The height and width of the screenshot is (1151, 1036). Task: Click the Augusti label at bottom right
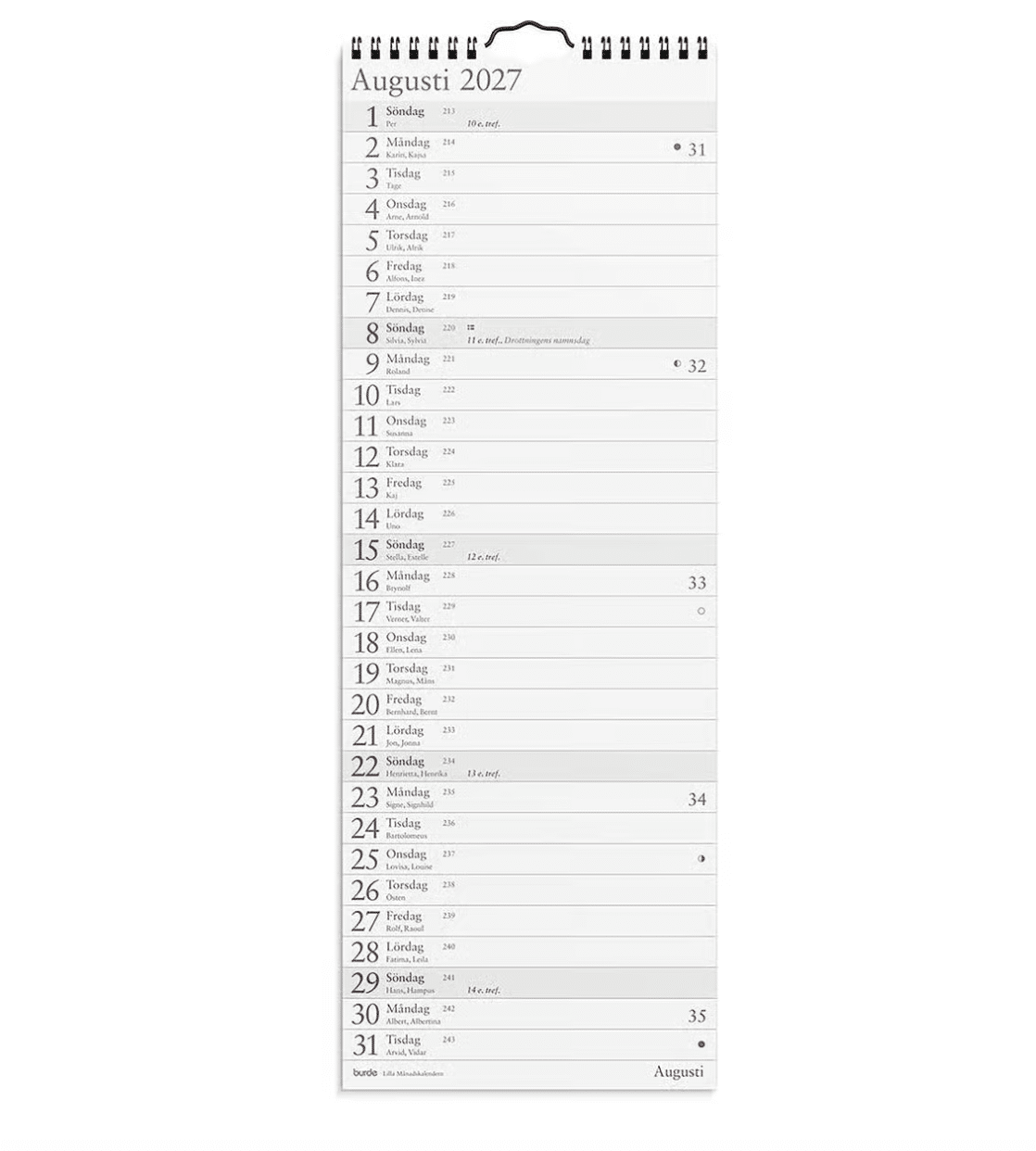pos(678,1072)
